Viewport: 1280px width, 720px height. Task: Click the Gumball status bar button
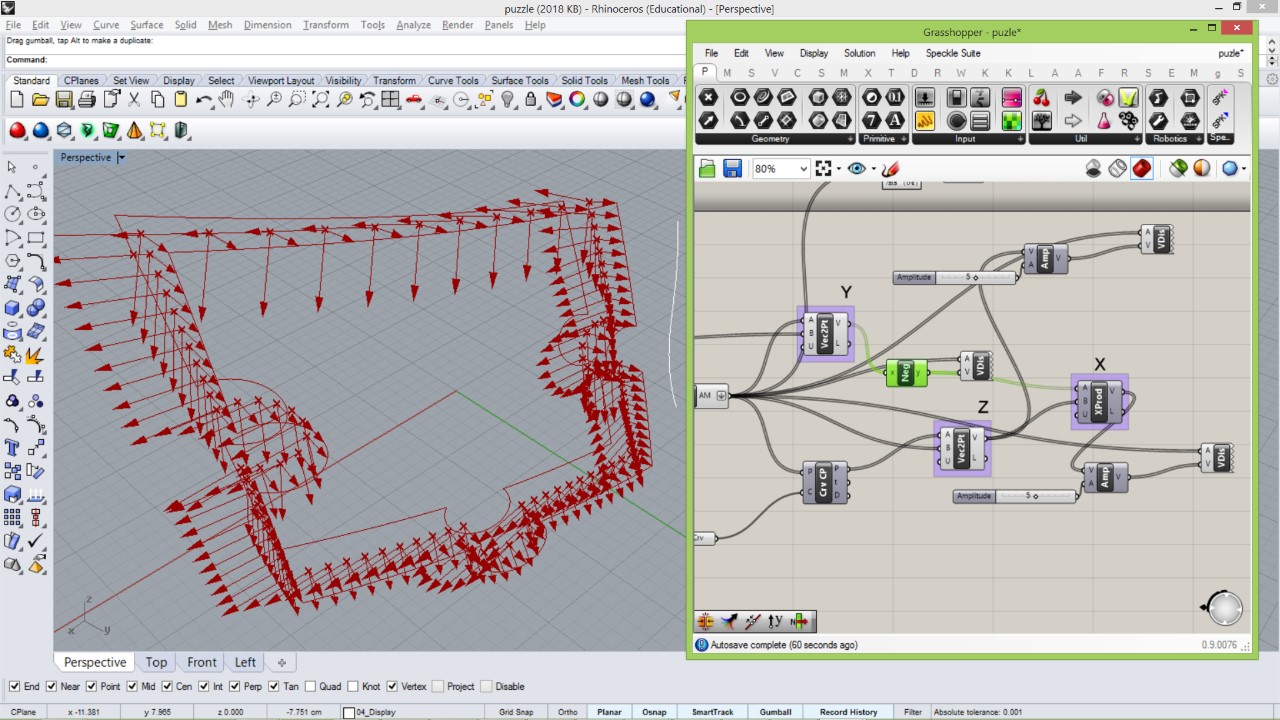(775, 712)
